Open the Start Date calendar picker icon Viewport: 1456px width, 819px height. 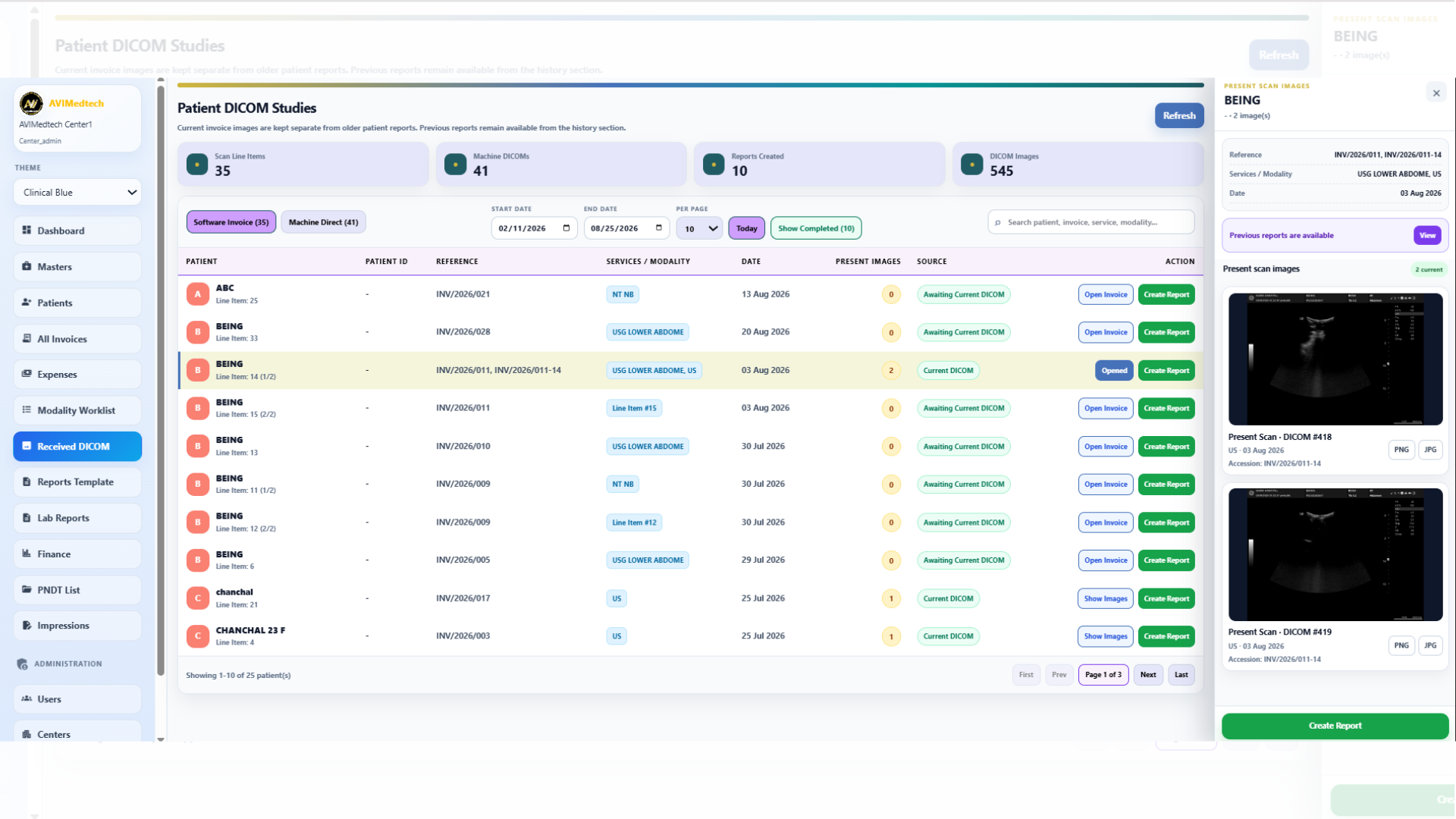[566, 228]
